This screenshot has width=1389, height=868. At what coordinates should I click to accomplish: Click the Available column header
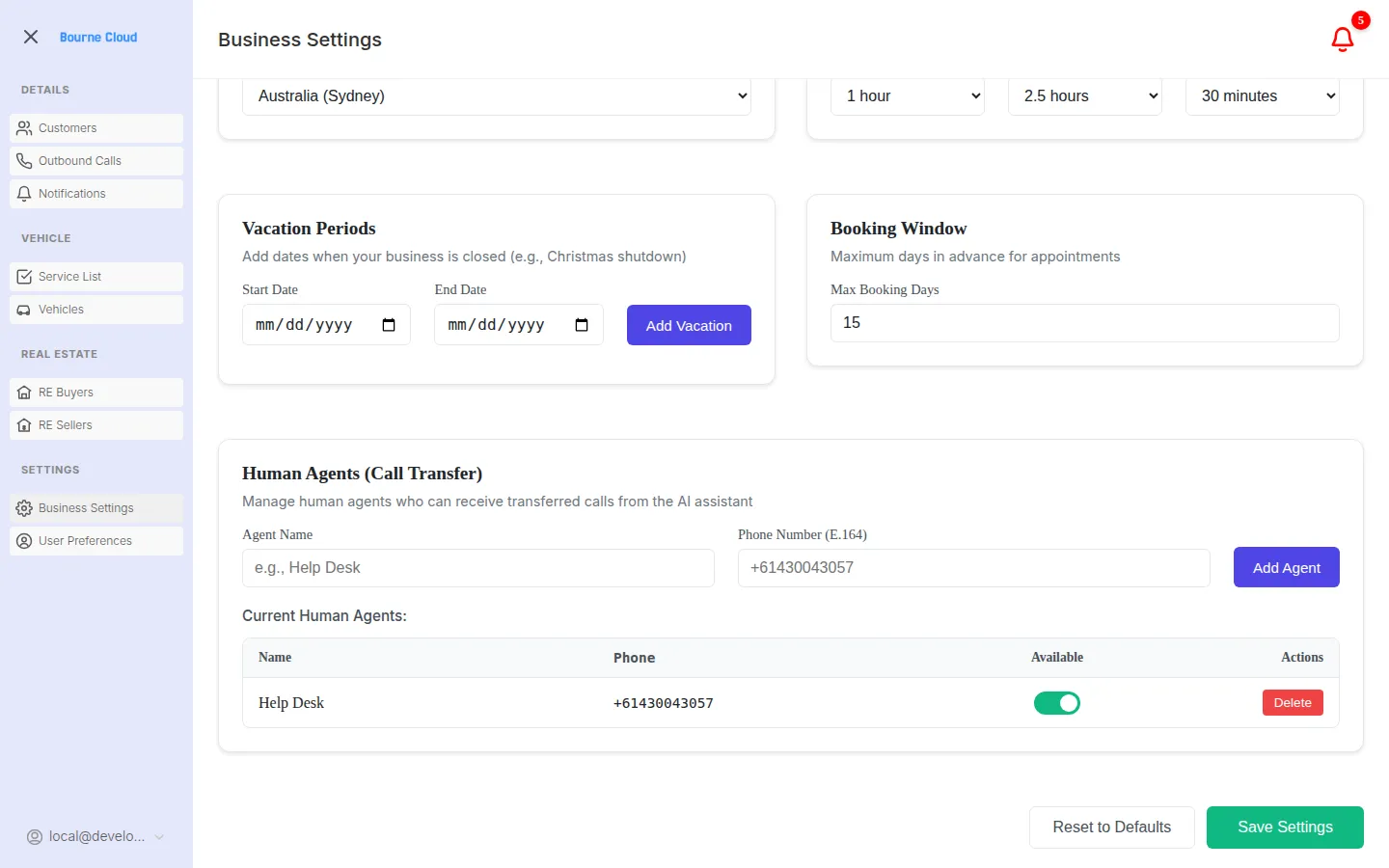1057,658
